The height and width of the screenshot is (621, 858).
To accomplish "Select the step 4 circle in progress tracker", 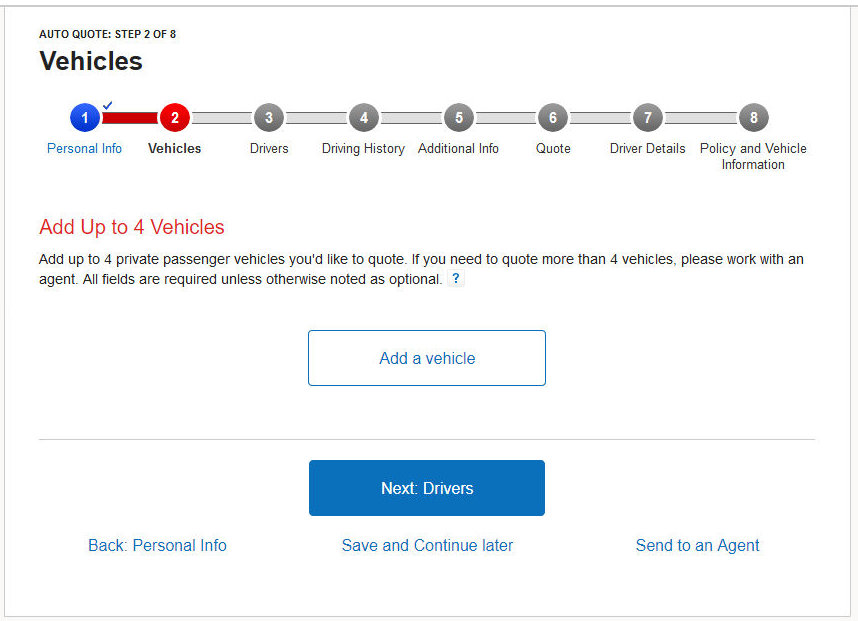I will pyautogui.click(x=363, y=118).
